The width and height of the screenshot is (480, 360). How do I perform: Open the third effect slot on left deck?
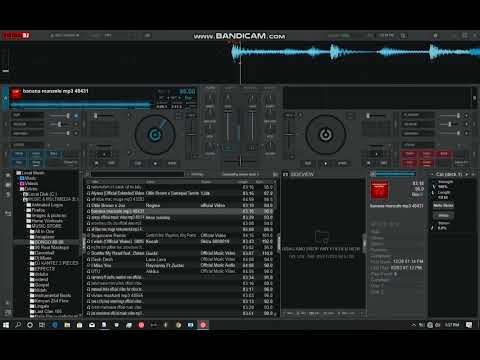point(27,133)
